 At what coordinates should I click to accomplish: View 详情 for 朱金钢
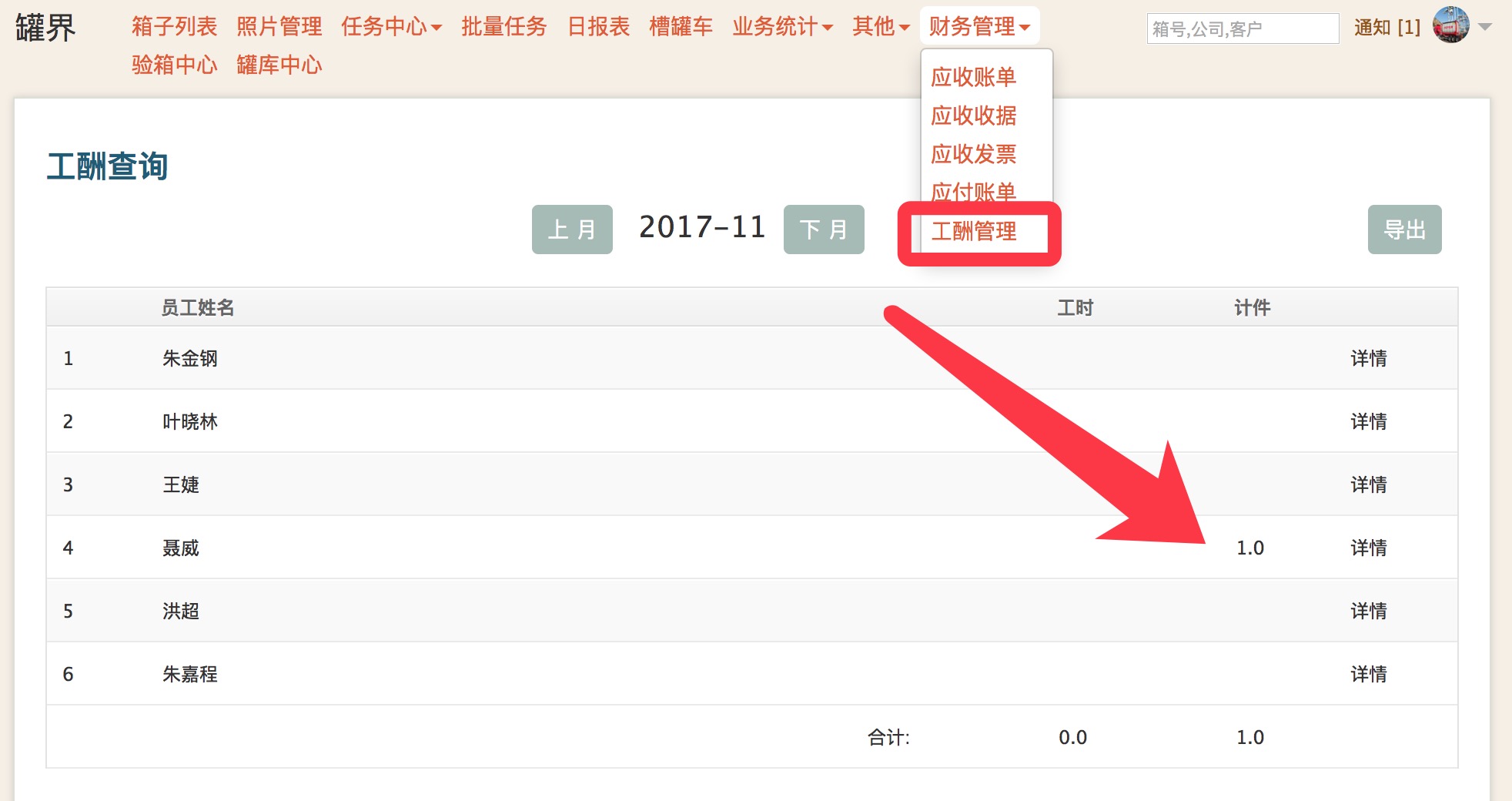[1368, 358]
